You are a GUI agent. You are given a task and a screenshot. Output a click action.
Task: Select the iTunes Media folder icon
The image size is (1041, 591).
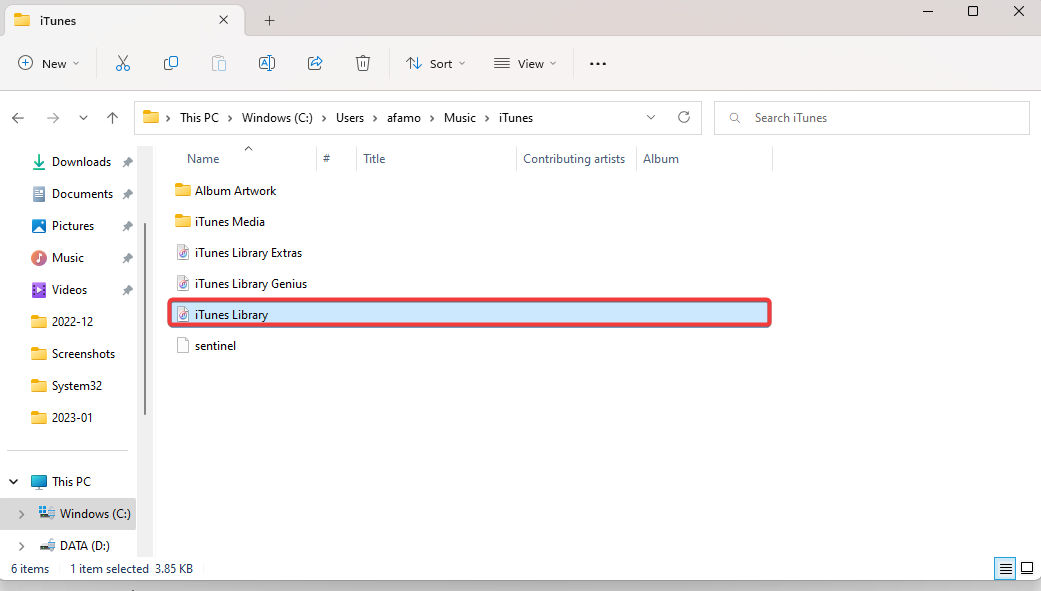183,221
